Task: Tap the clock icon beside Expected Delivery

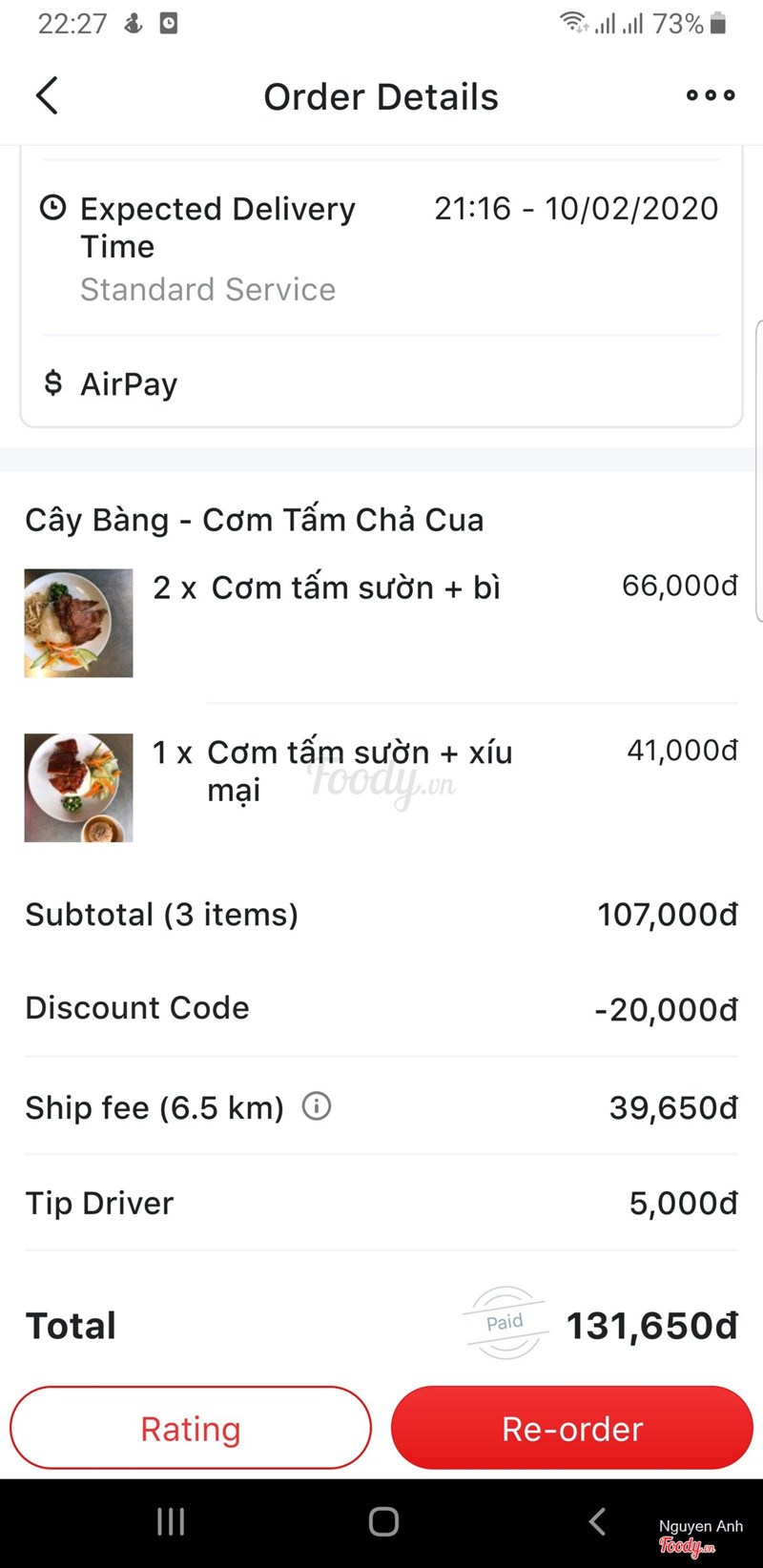Action: pos(53,208)
